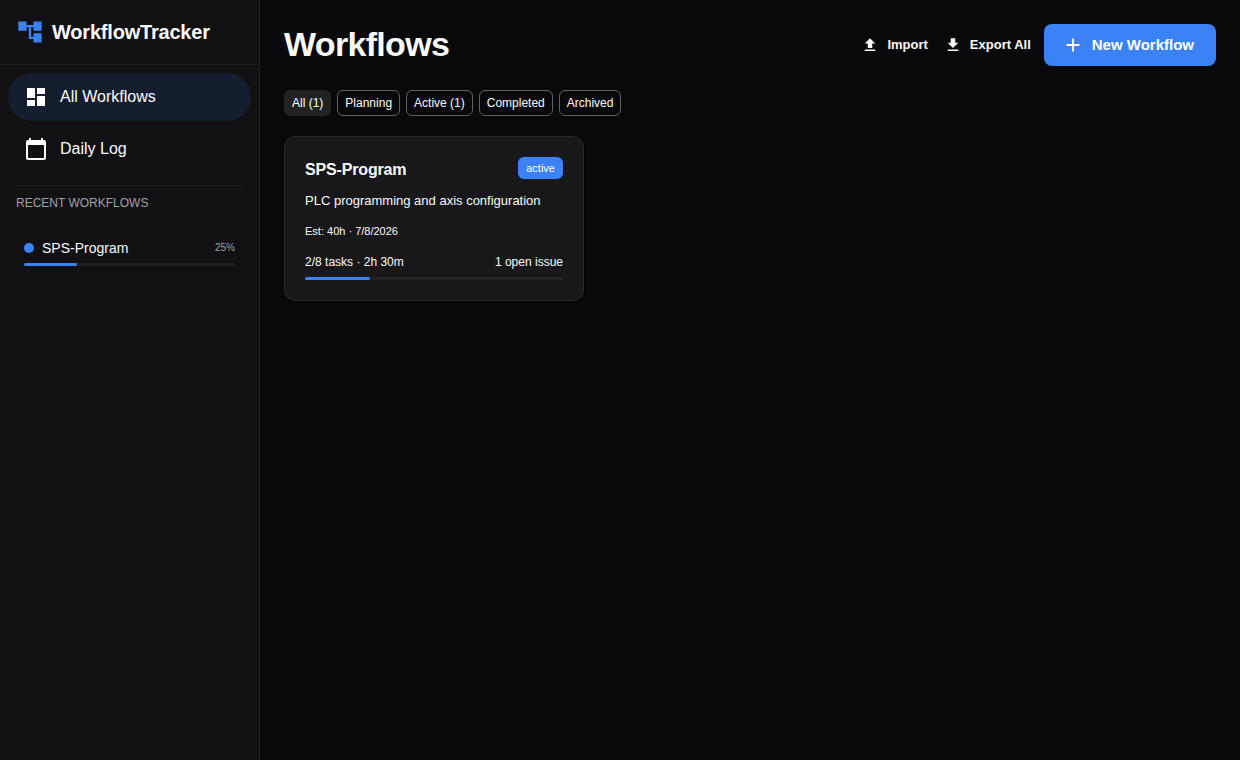
Task: Click the sidebar SPS-Program progress bar
Action: pos(129,264)
